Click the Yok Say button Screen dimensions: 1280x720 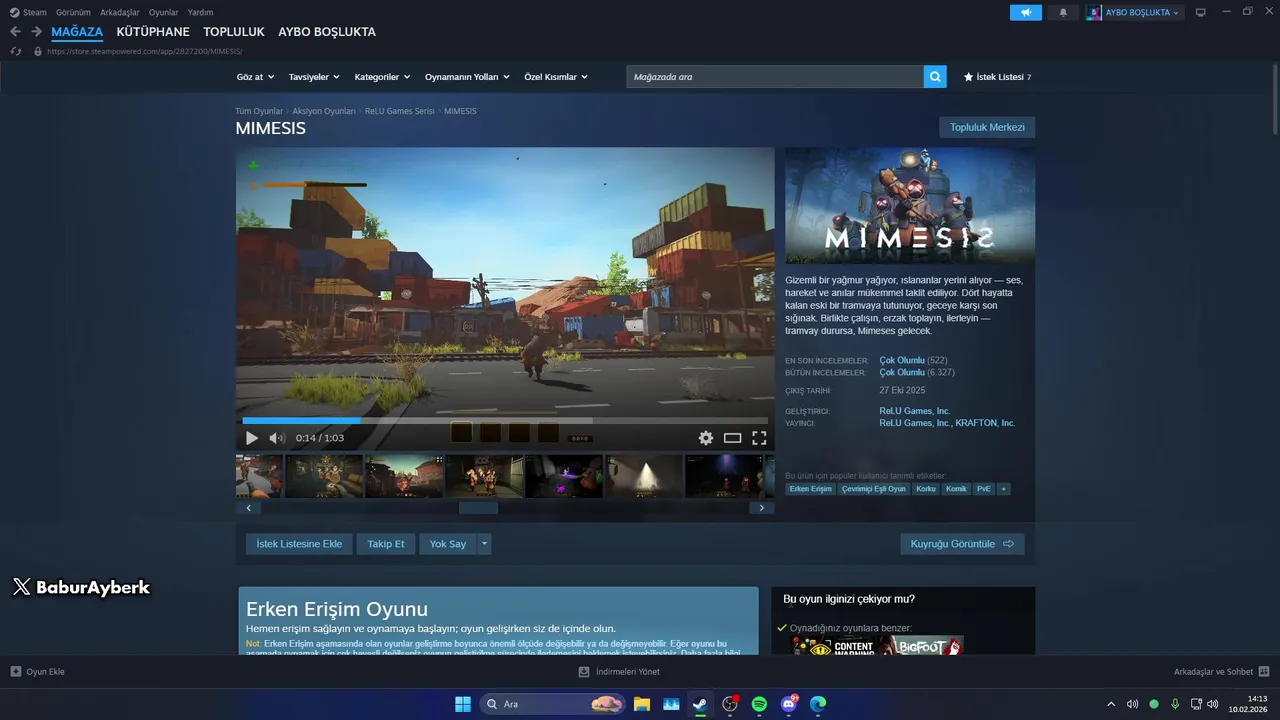pyautogui.click(x=448, y=544)
